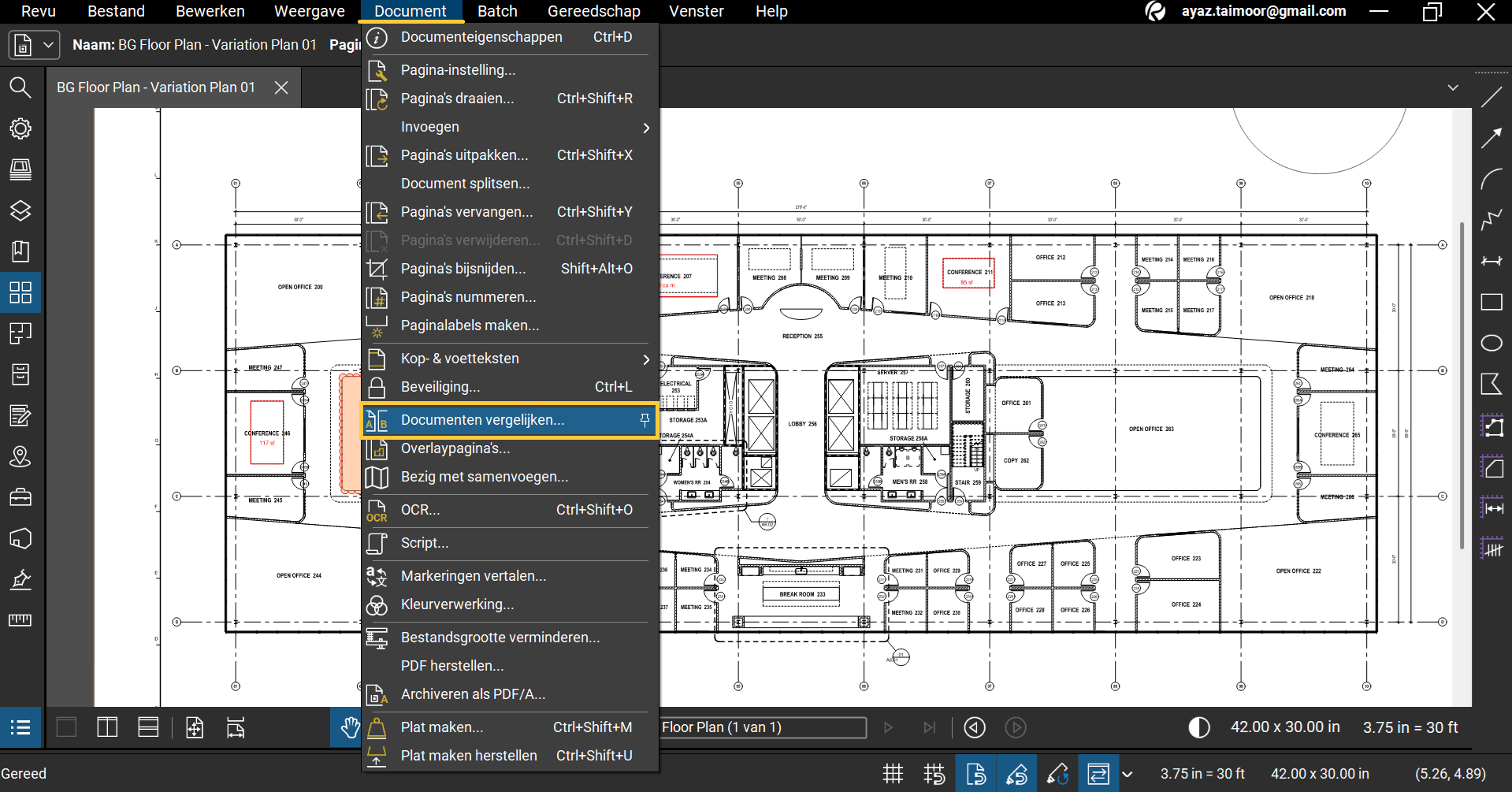Choose Markeringen vertalen menu entry

point(510,576)
